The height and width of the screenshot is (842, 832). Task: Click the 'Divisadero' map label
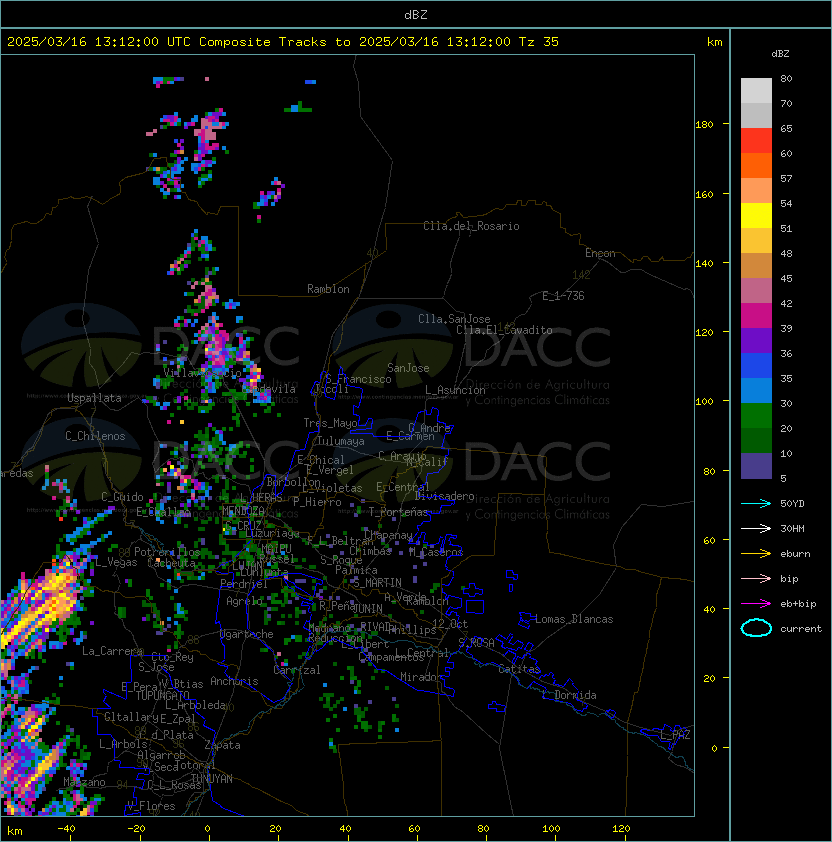coord(444,496)
